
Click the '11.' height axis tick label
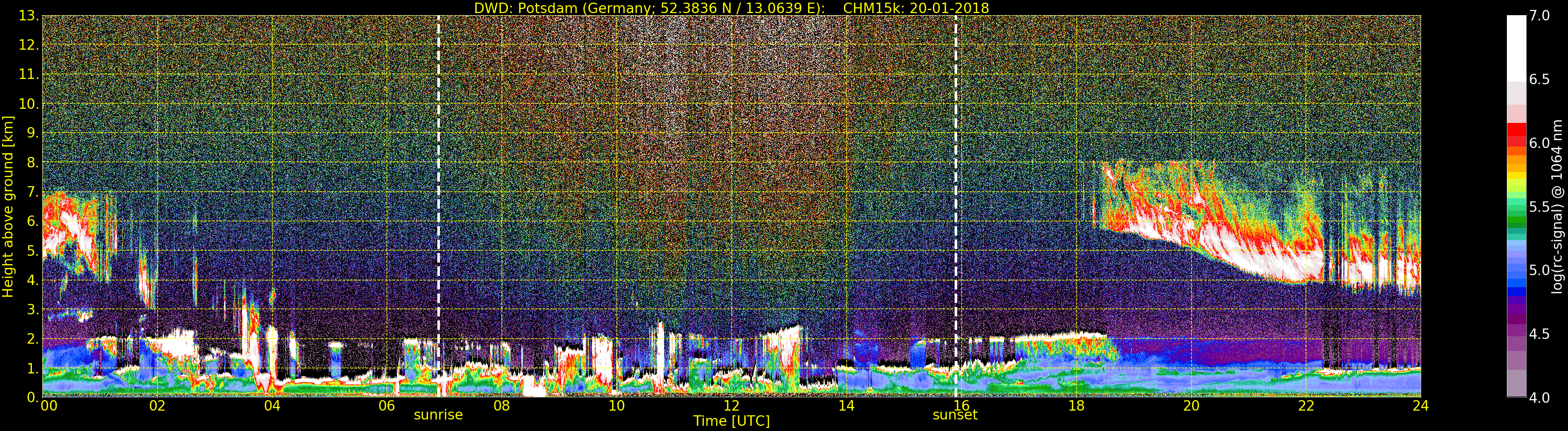point(29,75)
